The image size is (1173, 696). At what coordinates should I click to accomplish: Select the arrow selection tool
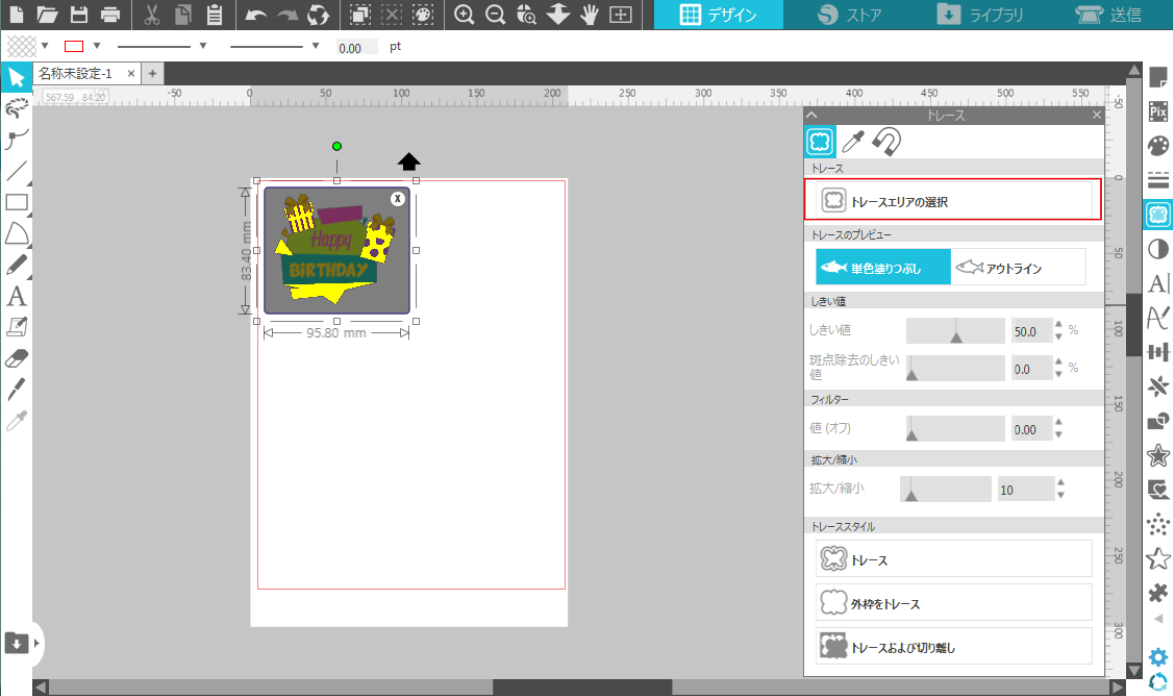coord(16,77)
